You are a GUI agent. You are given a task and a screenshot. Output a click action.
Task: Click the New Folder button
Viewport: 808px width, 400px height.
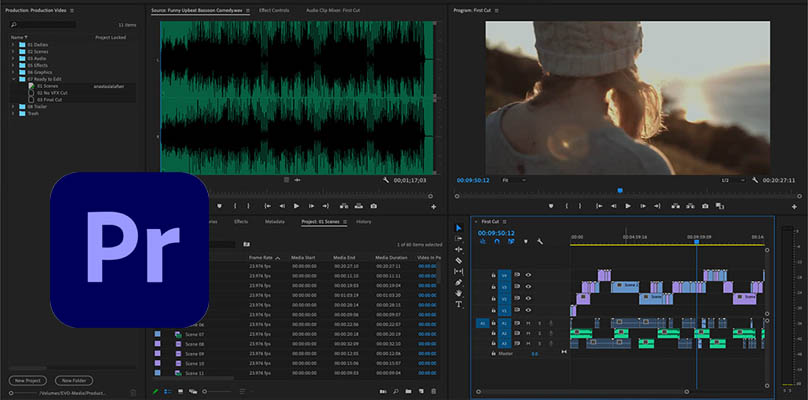coord(73,381)
